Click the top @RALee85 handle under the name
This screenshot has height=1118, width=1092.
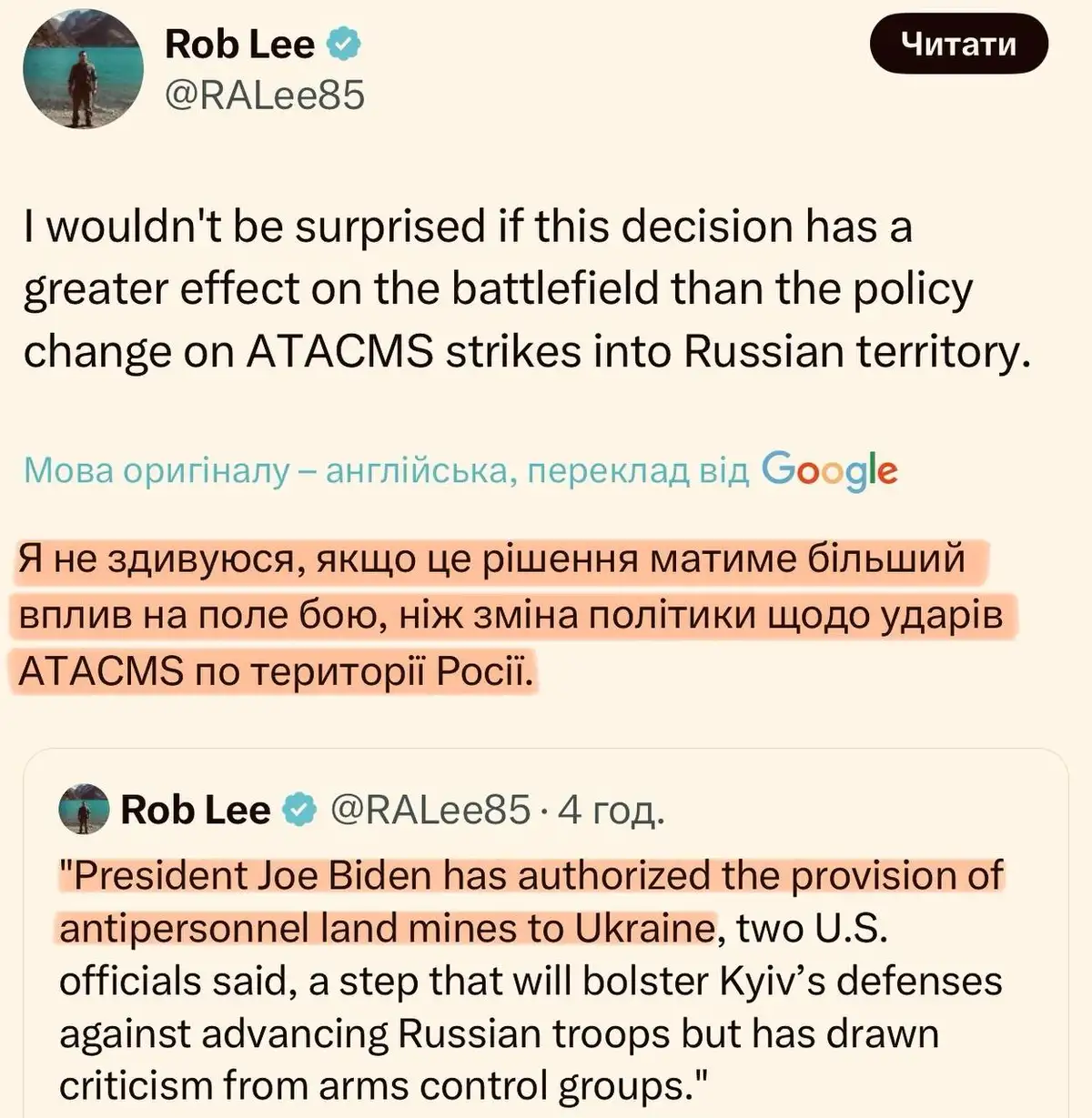[x=264, y=95]
